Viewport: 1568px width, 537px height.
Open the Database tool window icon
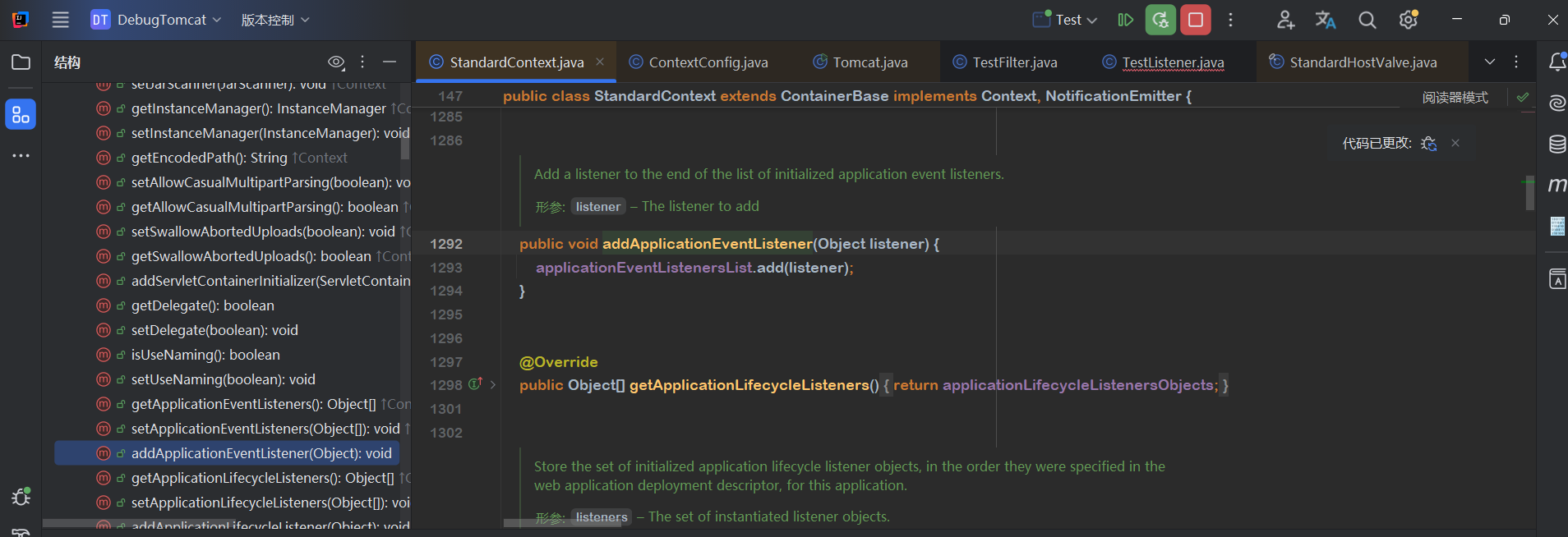pyautogui.click(x=1556, y=145)
